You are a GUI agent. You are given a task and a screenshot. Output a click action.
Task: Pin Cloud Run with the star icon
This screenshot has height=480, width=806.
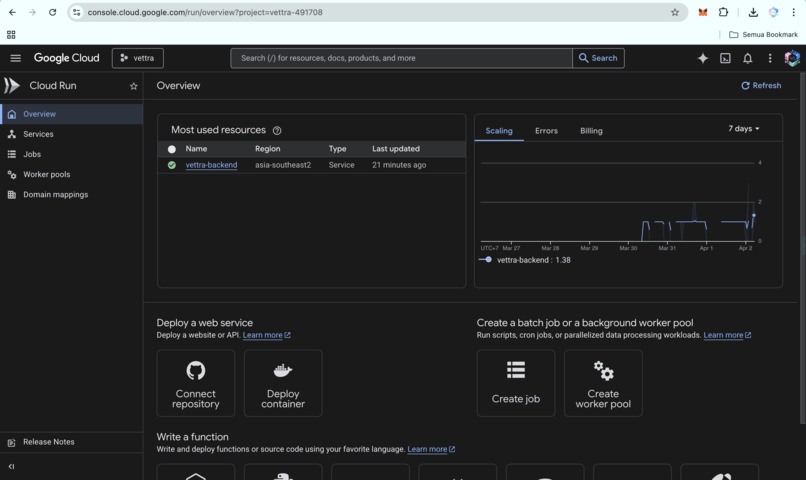[x=134, y=86]
